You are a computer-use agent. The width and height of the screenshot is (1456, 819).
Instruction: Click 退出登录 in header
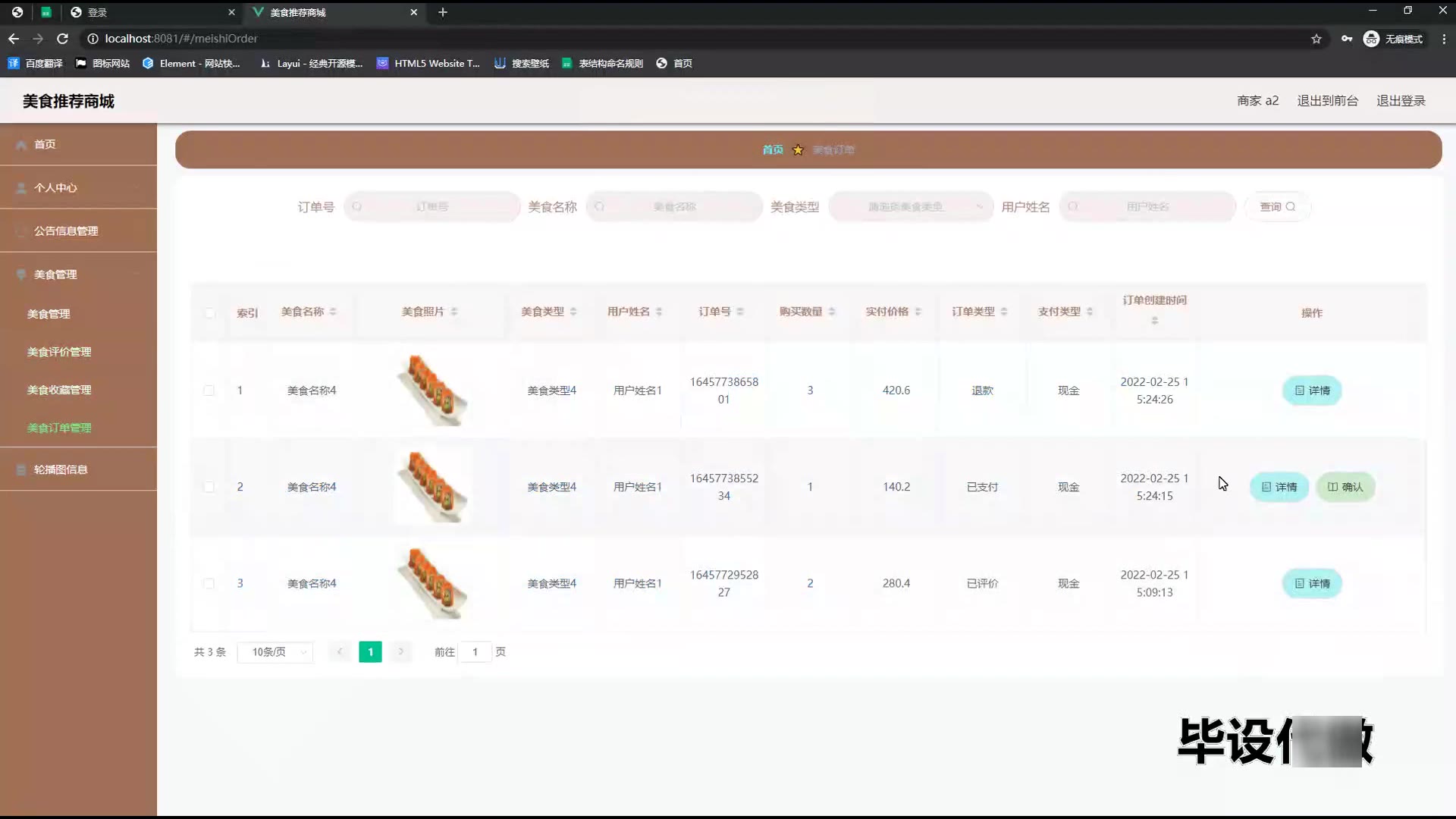(x=1401, y=101)
